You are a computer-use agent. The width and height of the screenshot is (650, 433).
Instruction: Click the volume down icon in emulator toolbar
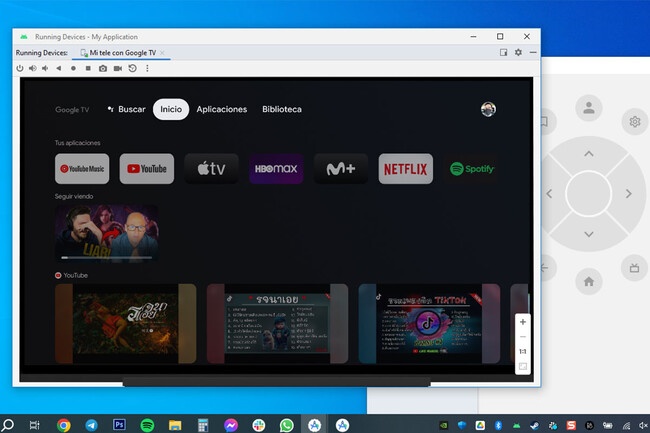click(45, 68)
